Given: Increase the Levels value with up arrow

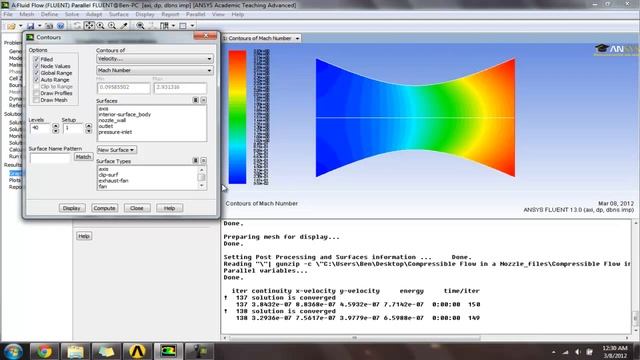Looking at the screenshot, I should click(x=56, y=126).
